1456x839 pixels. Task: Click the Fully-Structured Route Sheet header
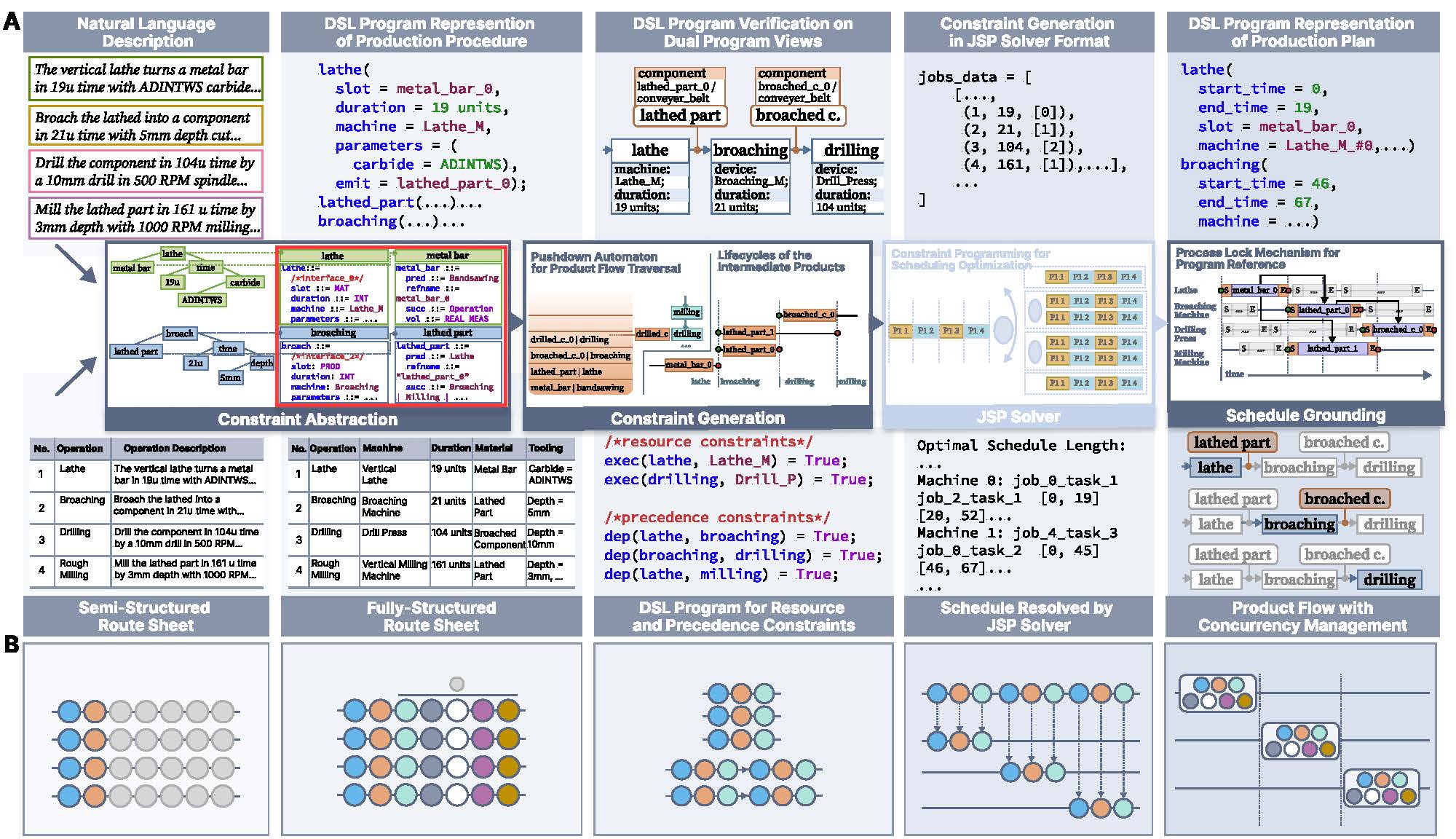click(x=432, y=616)
